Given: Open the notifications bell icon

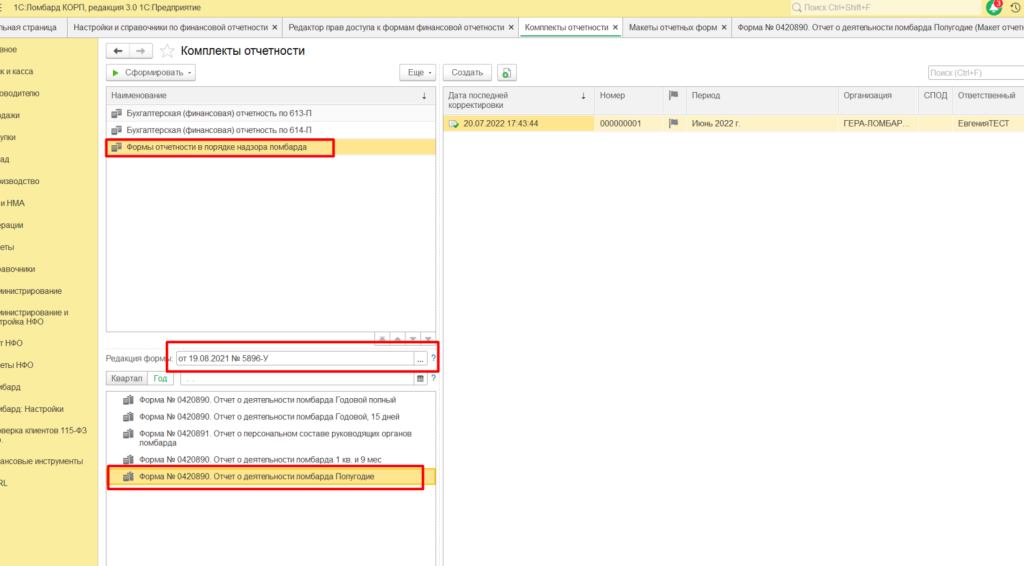Looking at the screenshot, I should pos(992,7).
